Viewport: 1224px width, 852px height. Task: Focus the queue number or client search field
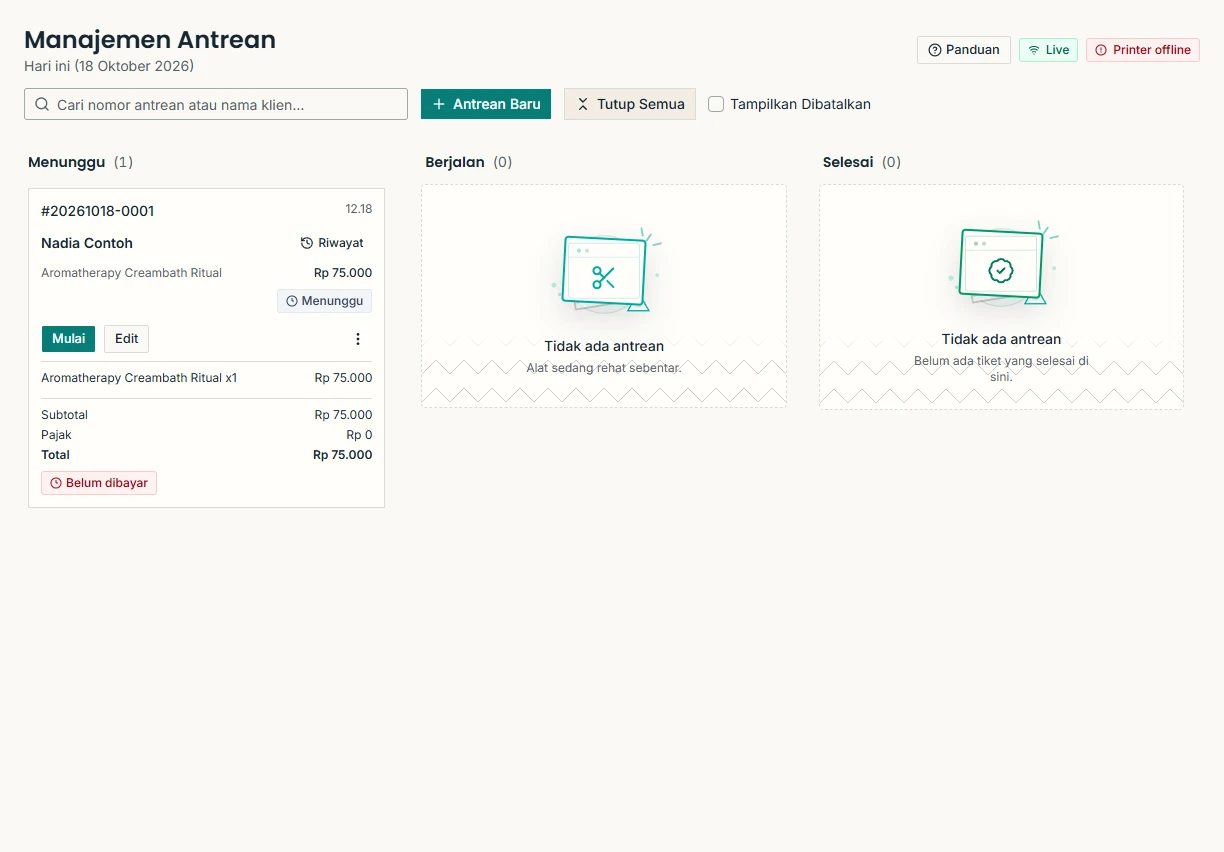[216, 104]
